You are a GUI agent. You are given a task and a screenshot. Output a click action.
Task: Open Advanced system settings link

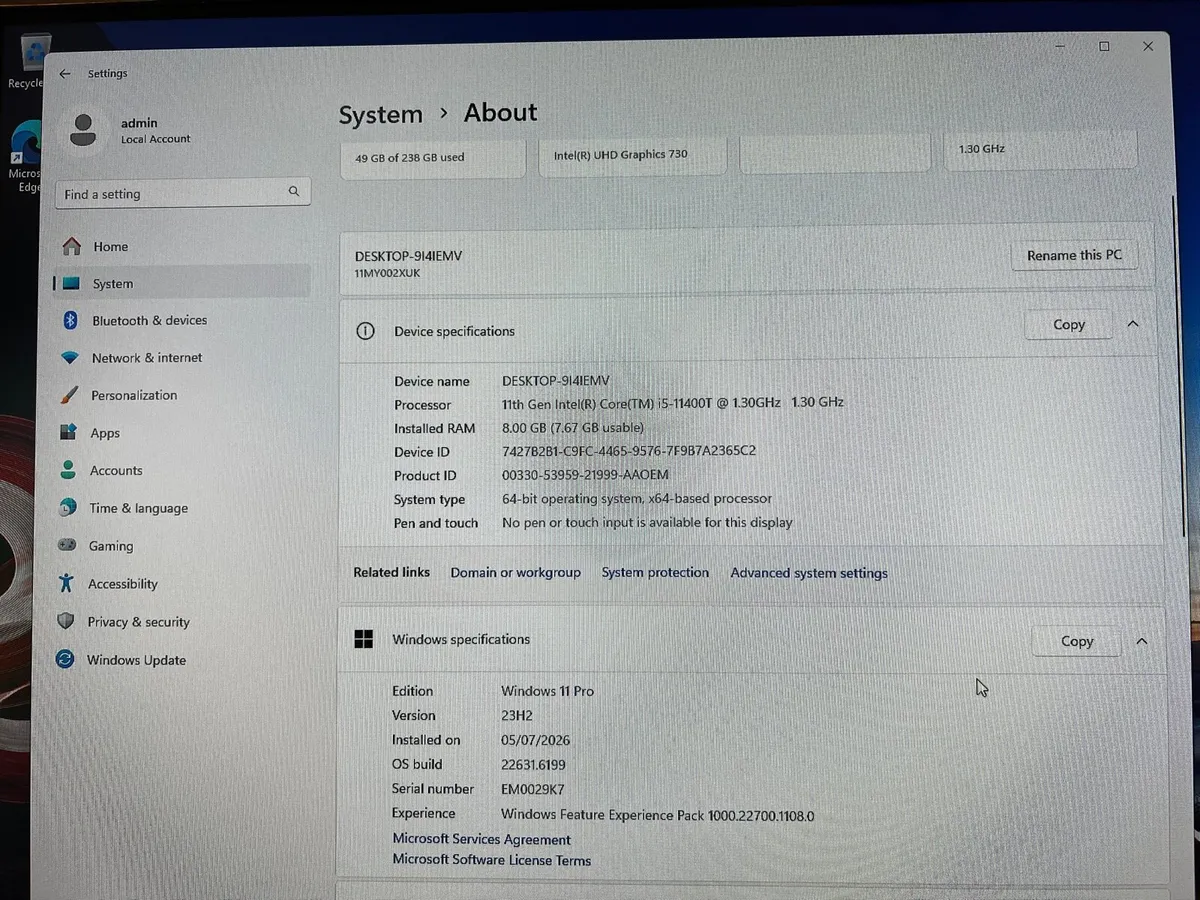[x=809, y=573]
